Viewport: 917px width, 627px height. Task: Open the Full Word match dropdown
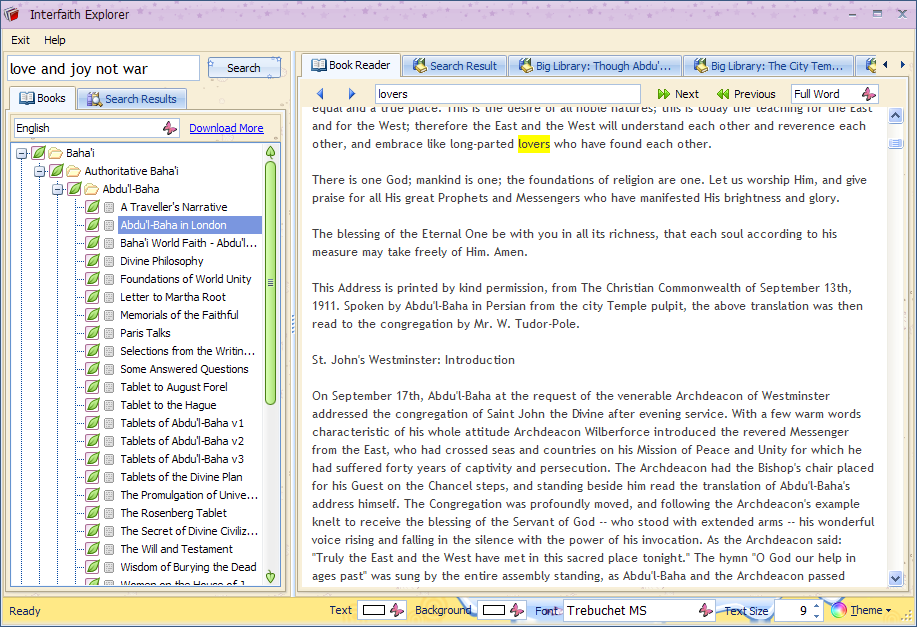point(868,94)
